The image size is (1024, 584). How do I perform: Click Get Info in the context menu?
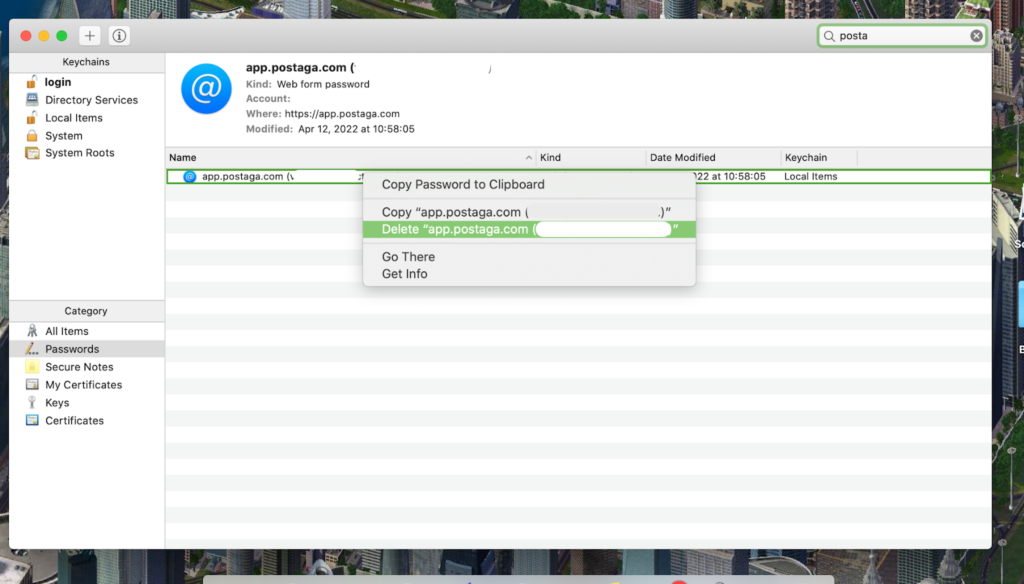coord(405,274)
